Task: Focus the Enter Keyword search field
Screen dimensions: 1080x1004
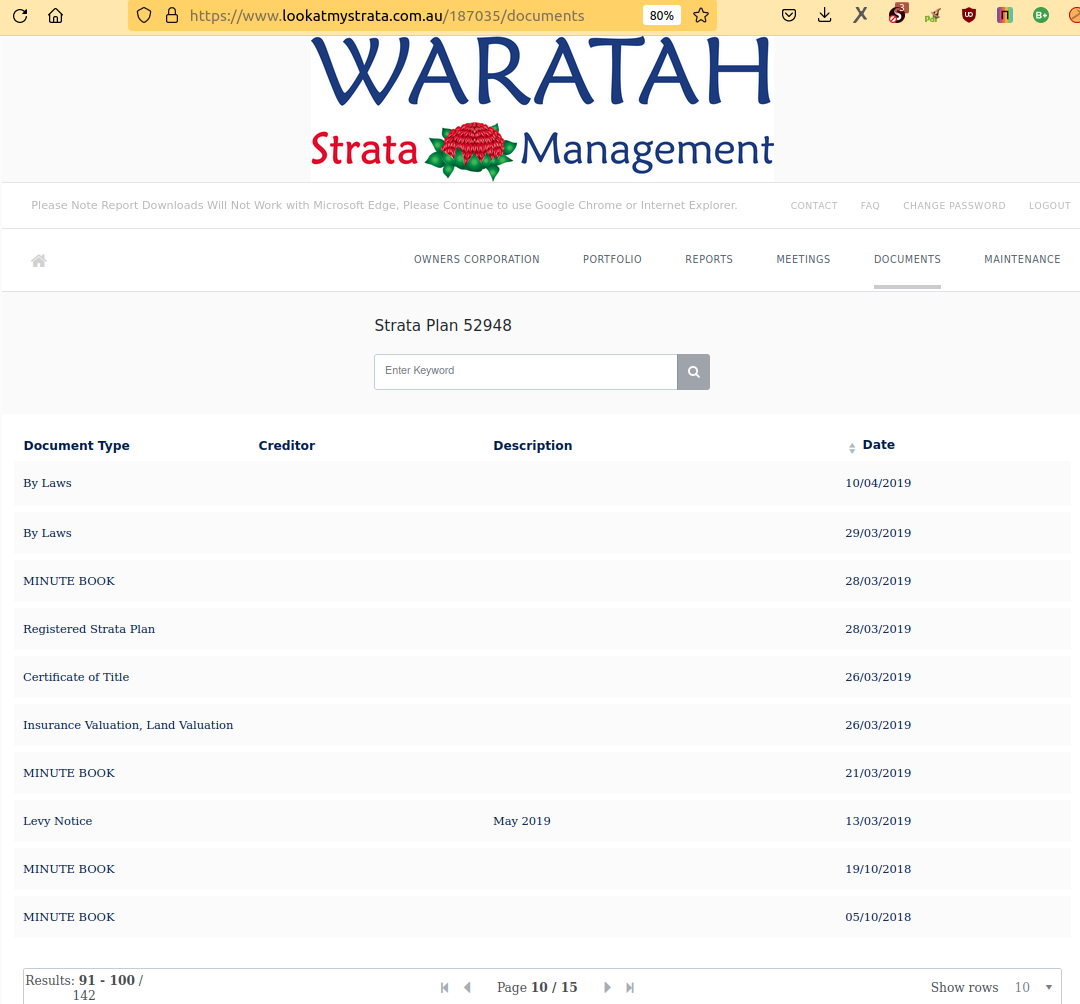Action: click(x=526, y=372)
